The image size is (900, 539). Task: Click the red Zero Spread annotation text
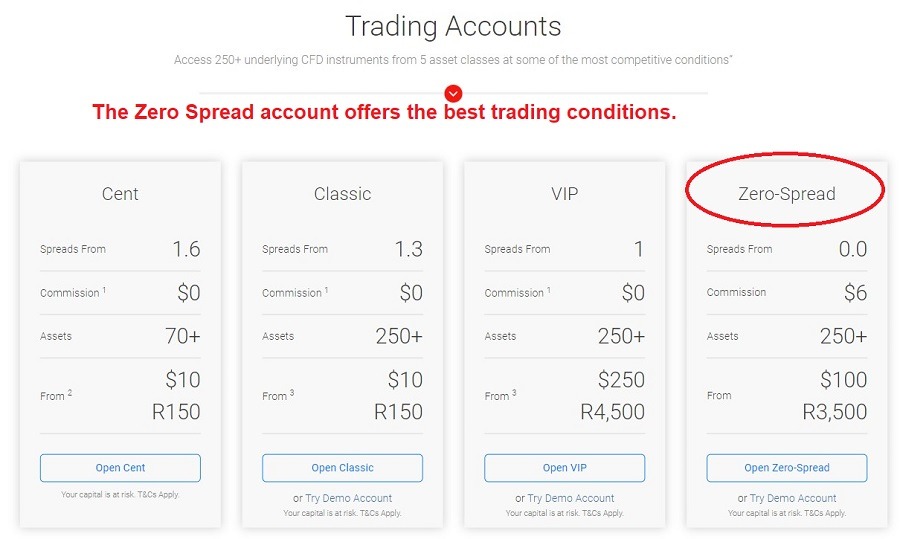[384, 113]
